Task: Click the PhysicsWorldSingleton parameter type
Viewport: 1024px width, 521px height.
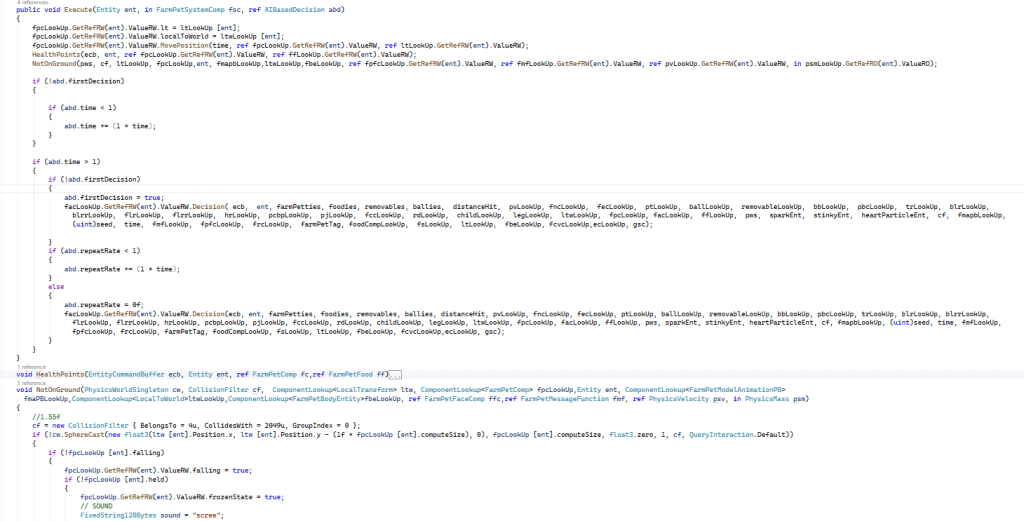Action: click(130, 388)
